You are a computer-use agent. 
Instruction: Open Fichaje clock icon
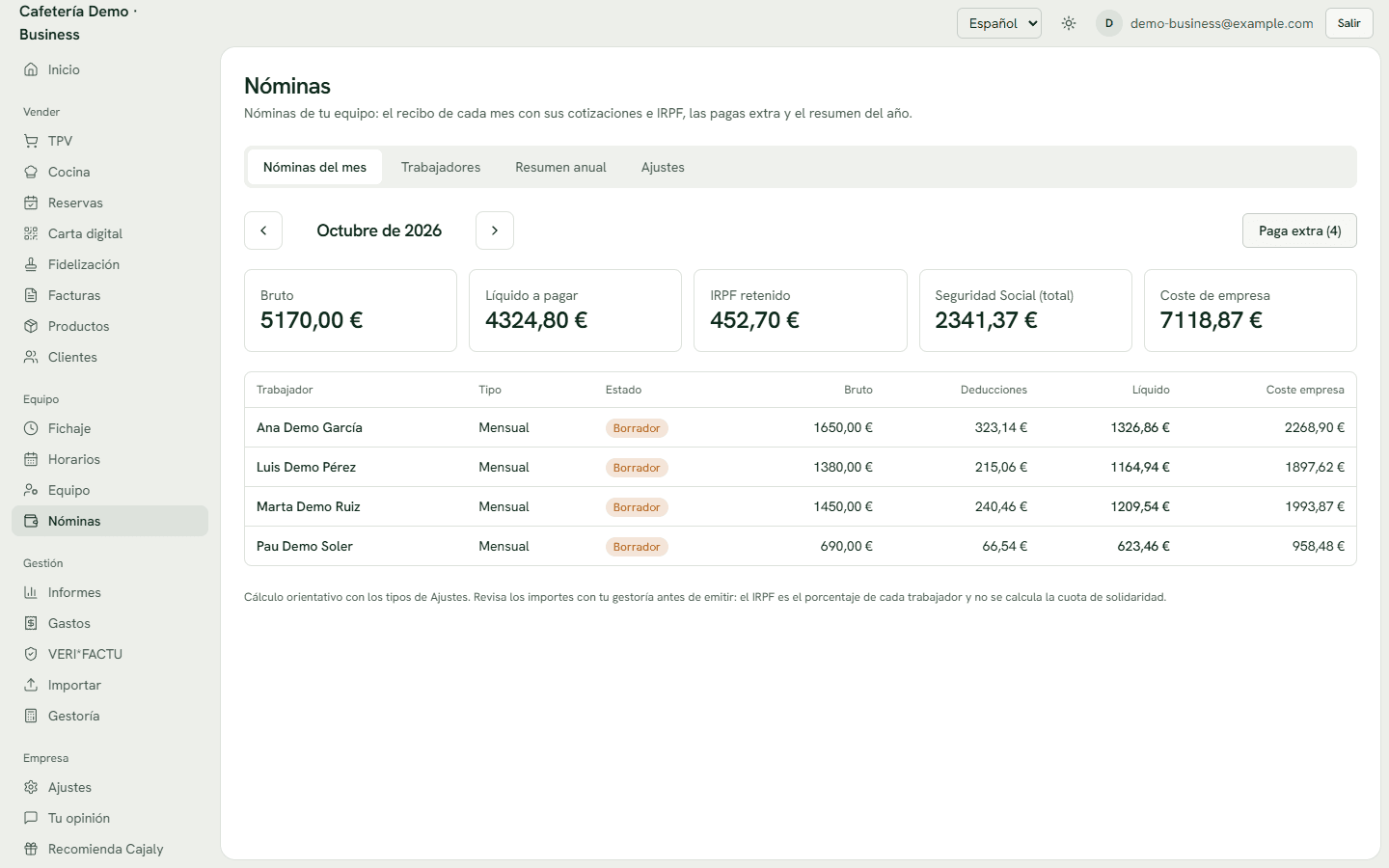31,428
